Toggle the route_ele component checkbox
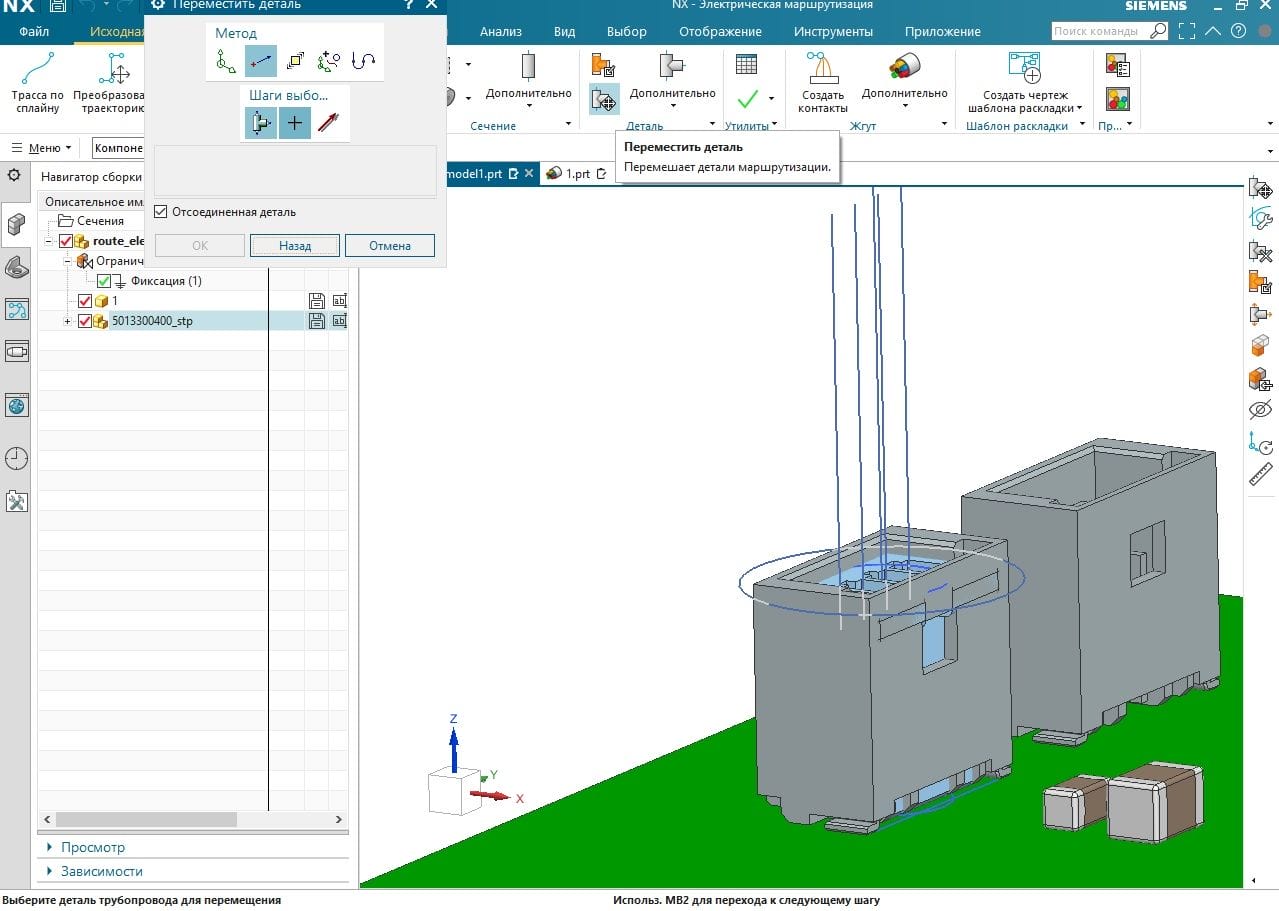Screen dimensions: 1279x911 tap(66, 241)
